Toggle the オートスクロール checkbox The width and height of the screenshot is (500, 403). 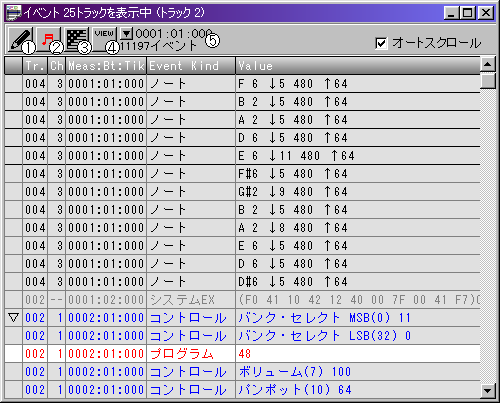pyautogui.click(x=381, y=43)
